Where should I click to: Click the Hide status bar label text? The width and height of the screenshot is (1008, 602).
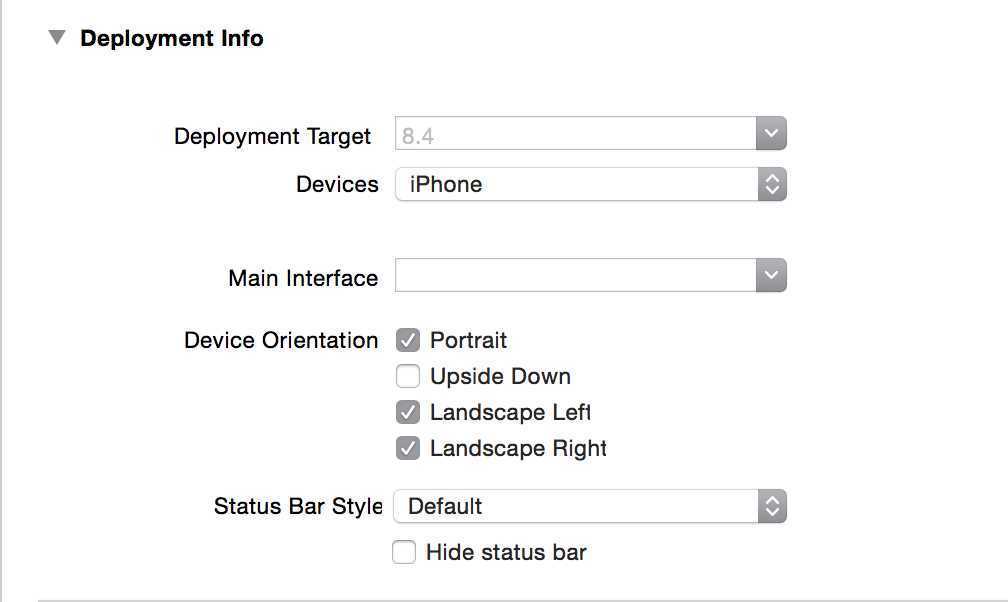pos(506,552)
